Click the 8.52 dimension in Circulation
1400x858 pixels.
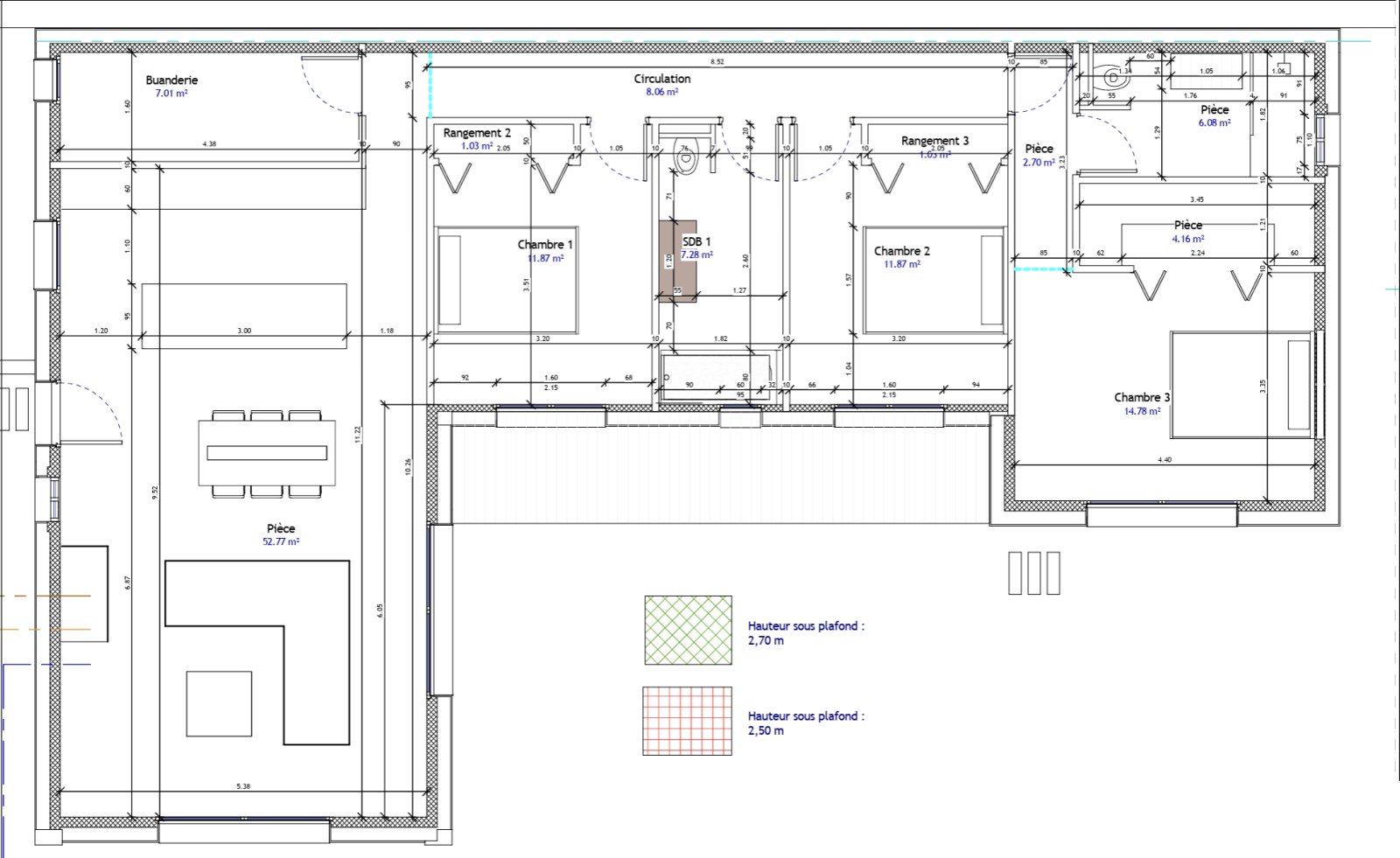coord(717,62)
